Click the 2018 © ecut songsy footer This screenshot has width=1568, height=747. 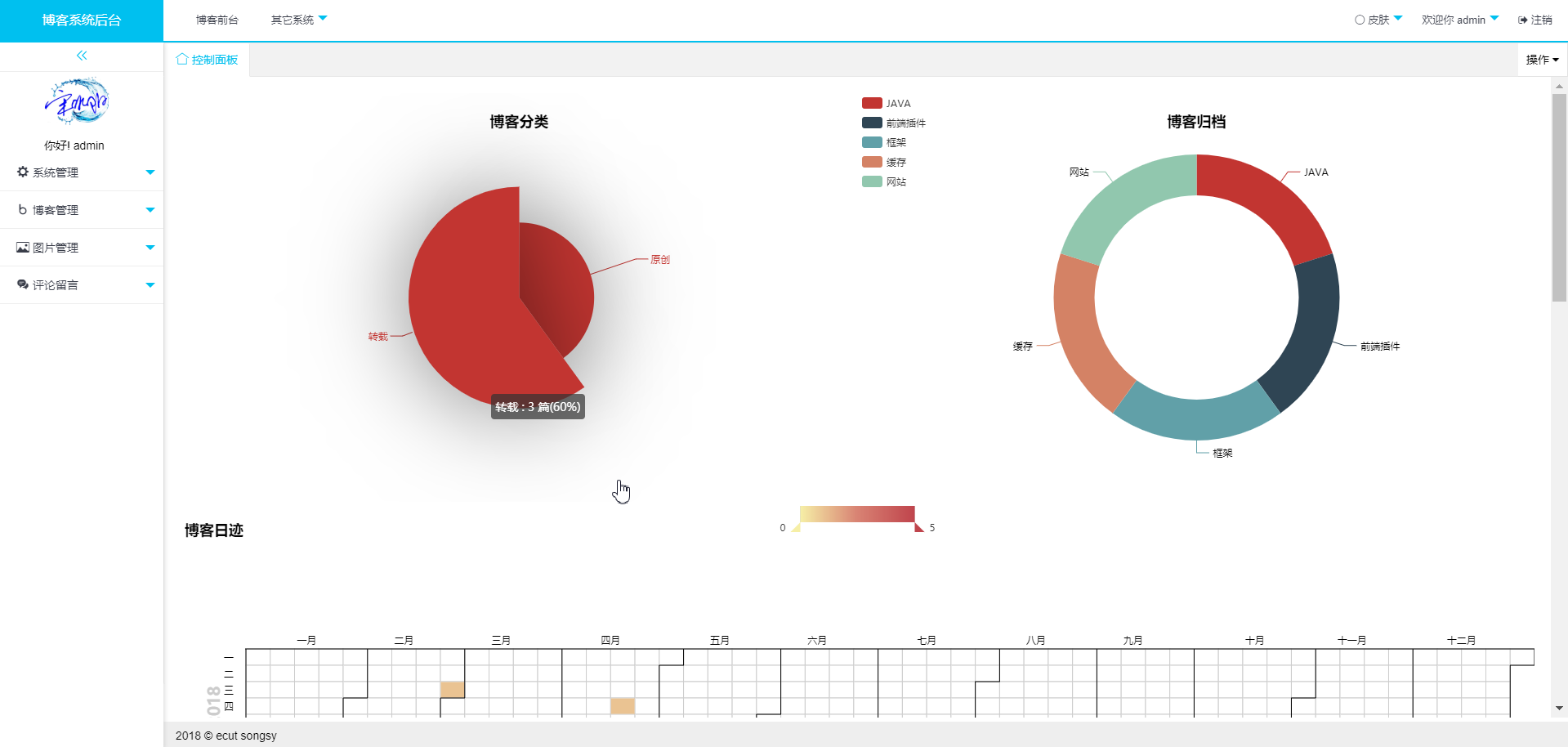(226, 736)
